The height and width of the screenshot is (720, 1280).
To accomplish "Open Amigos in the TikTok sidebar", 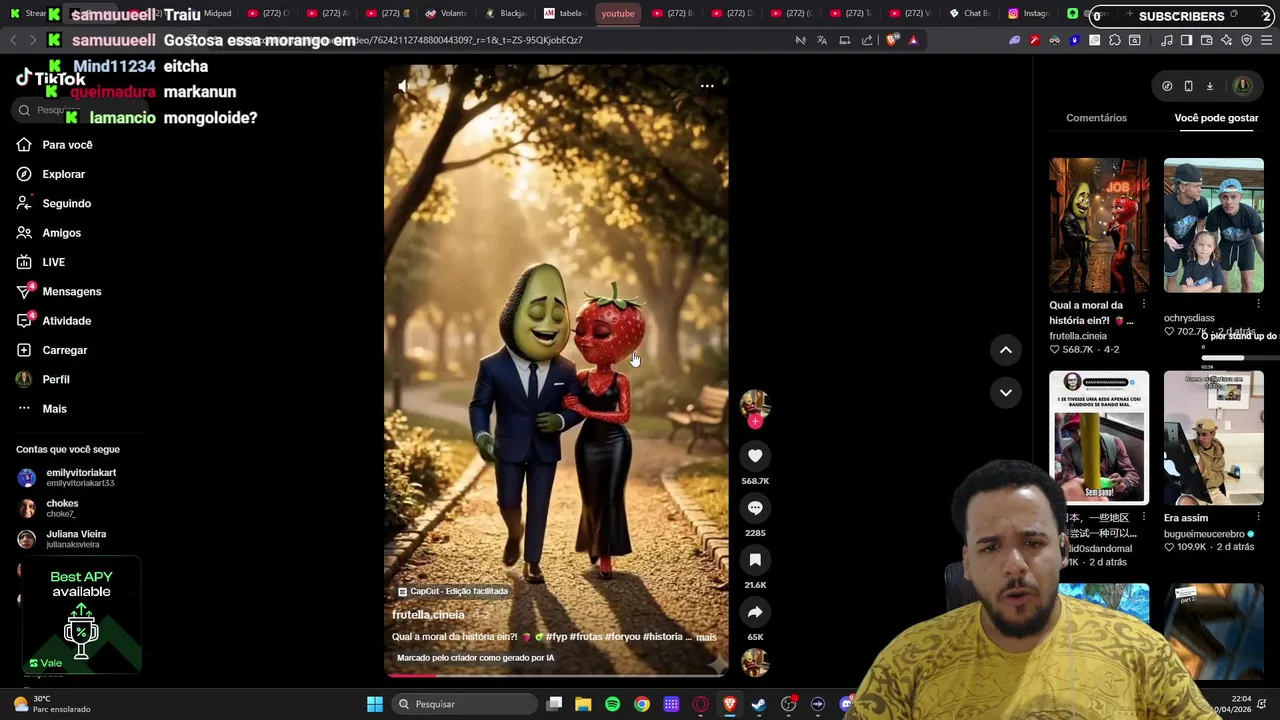I will pos(62,233).
